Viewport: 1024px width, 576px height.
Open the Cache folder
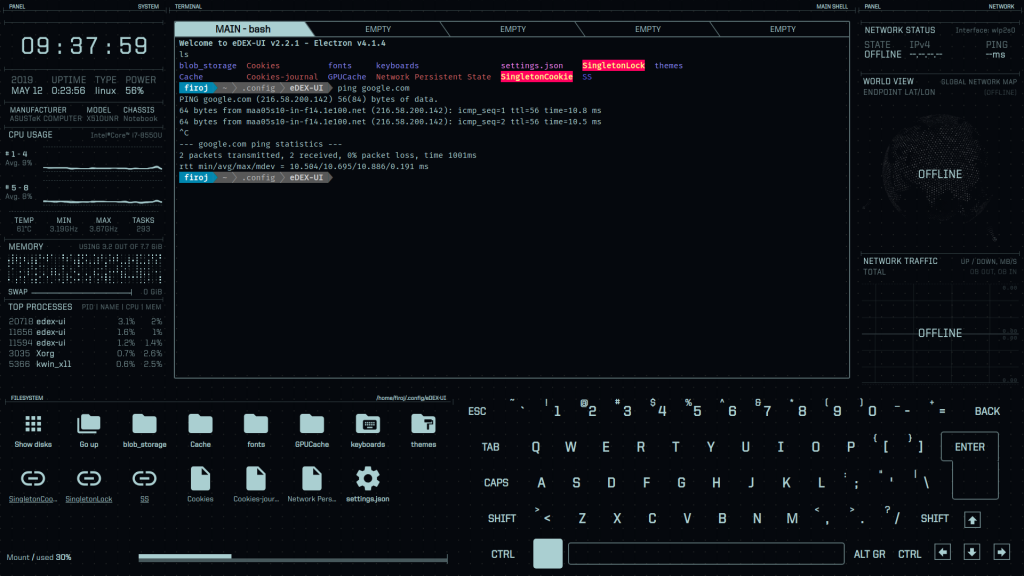[x=200, y=424]
